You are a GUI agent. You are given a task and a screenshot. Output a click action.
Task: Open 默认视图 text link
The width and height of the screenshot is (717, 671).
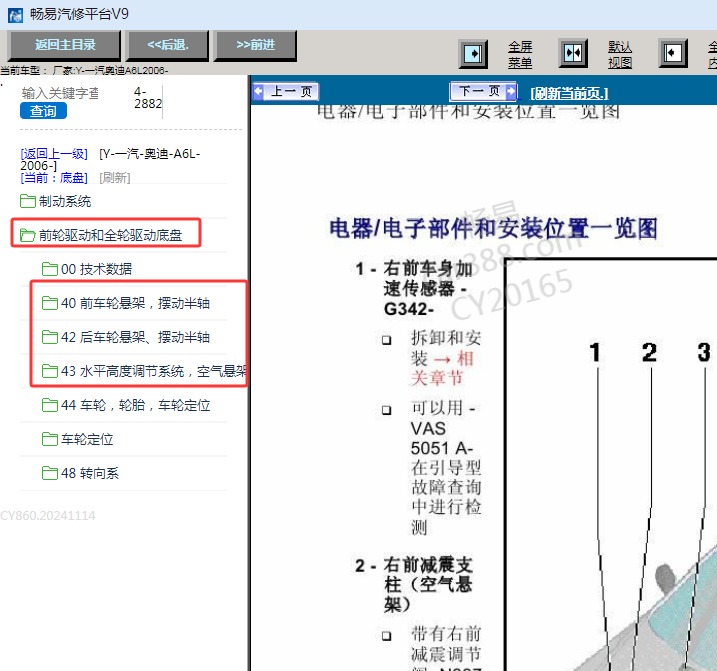click(x=620, y=54)
